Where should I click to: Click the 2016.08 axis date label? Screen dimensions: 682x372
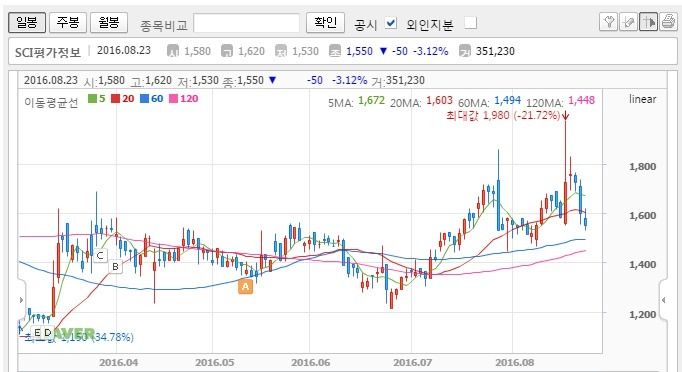tap(515, 362)
